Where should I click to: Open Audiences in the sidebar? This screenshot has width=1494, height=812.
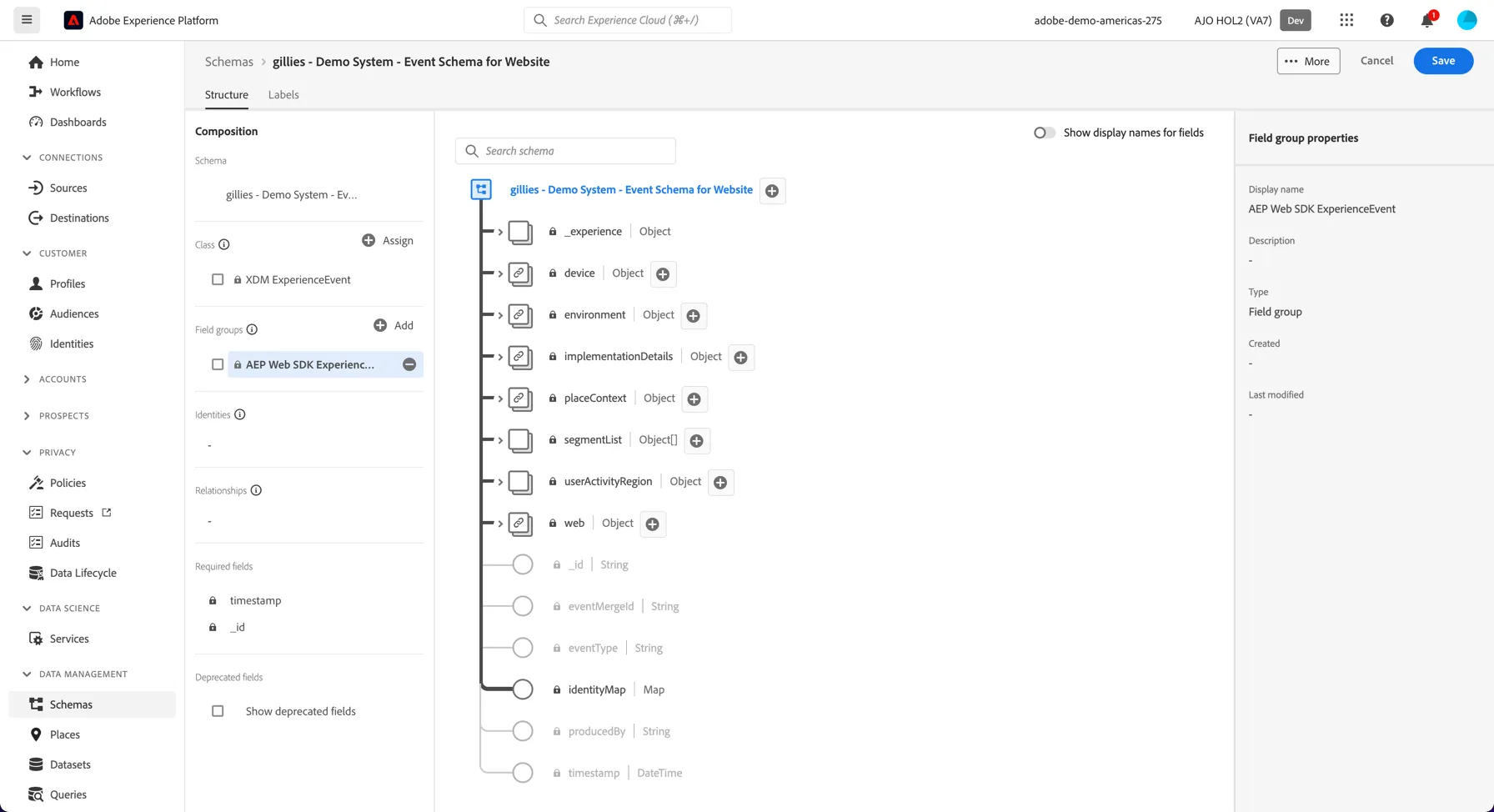tap(74, 313)
